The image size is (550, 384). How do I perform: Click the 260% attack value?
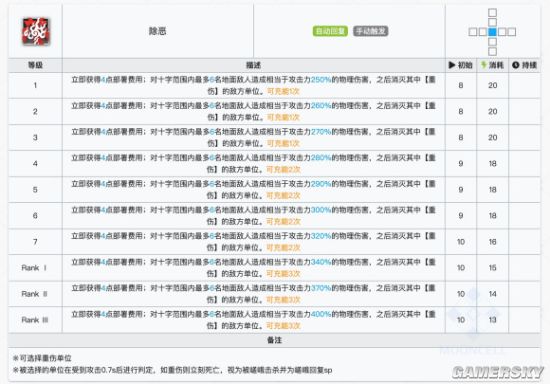coord(321,106)
